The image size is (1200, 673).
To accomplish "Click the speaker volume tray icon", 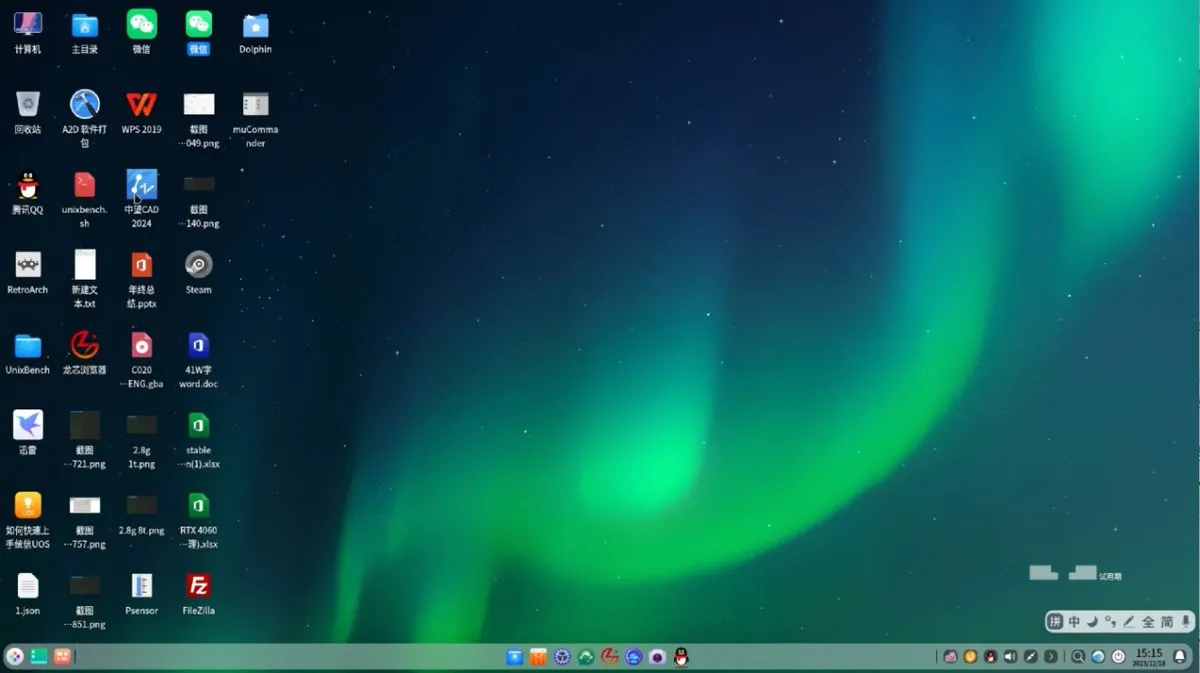I will click(x=1010, y=657).
